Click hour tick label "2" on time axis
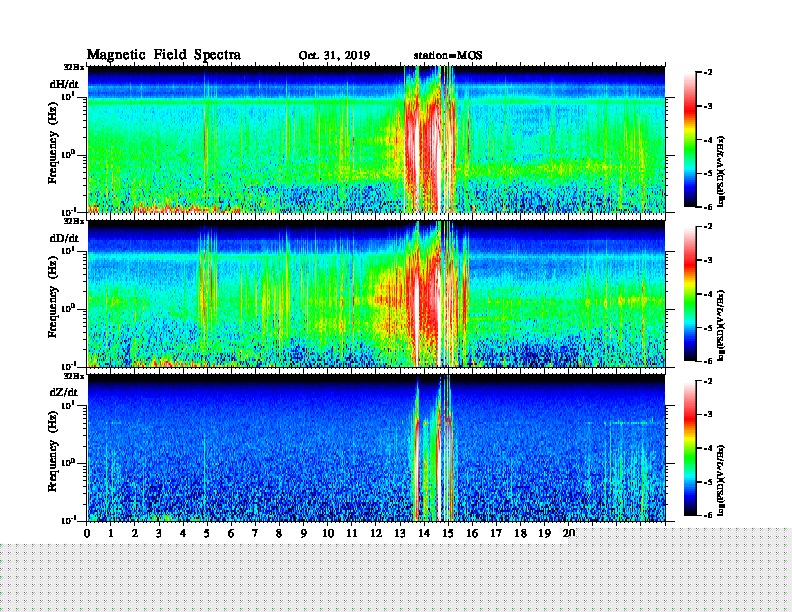792x612 pixels. pyautogui.click(x=135, y=534)
